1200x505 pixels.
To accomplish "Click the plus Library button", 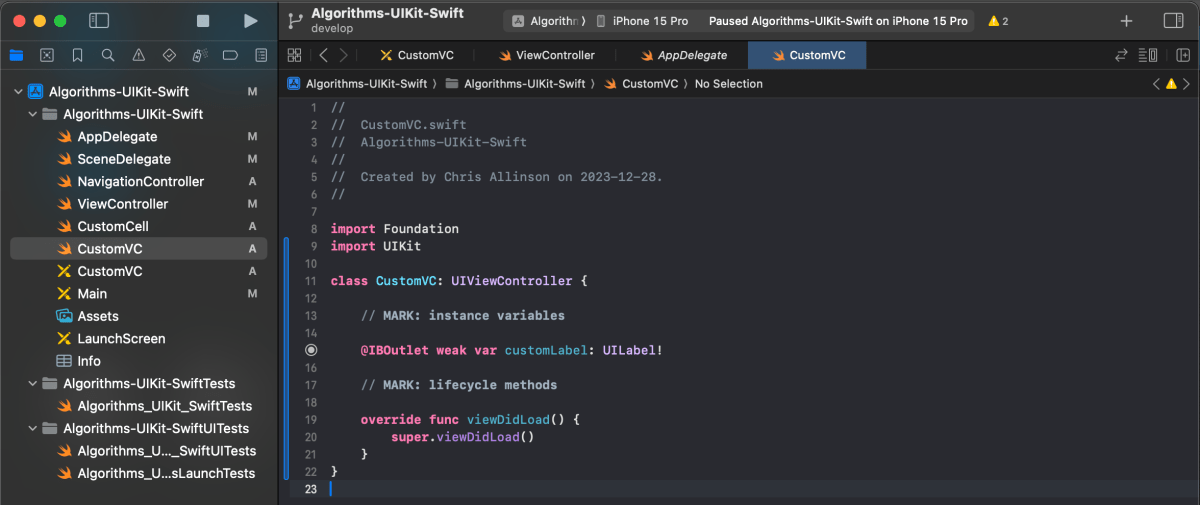I will point(1126,21).
